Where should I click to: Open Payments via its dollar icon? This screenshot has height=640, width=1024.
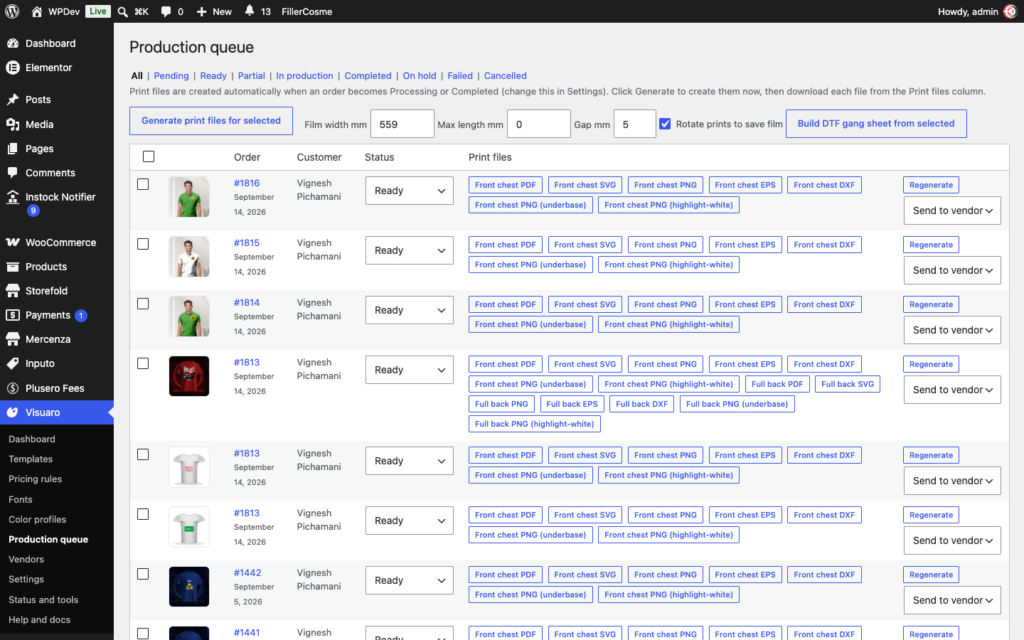click(x=12, y=315)
